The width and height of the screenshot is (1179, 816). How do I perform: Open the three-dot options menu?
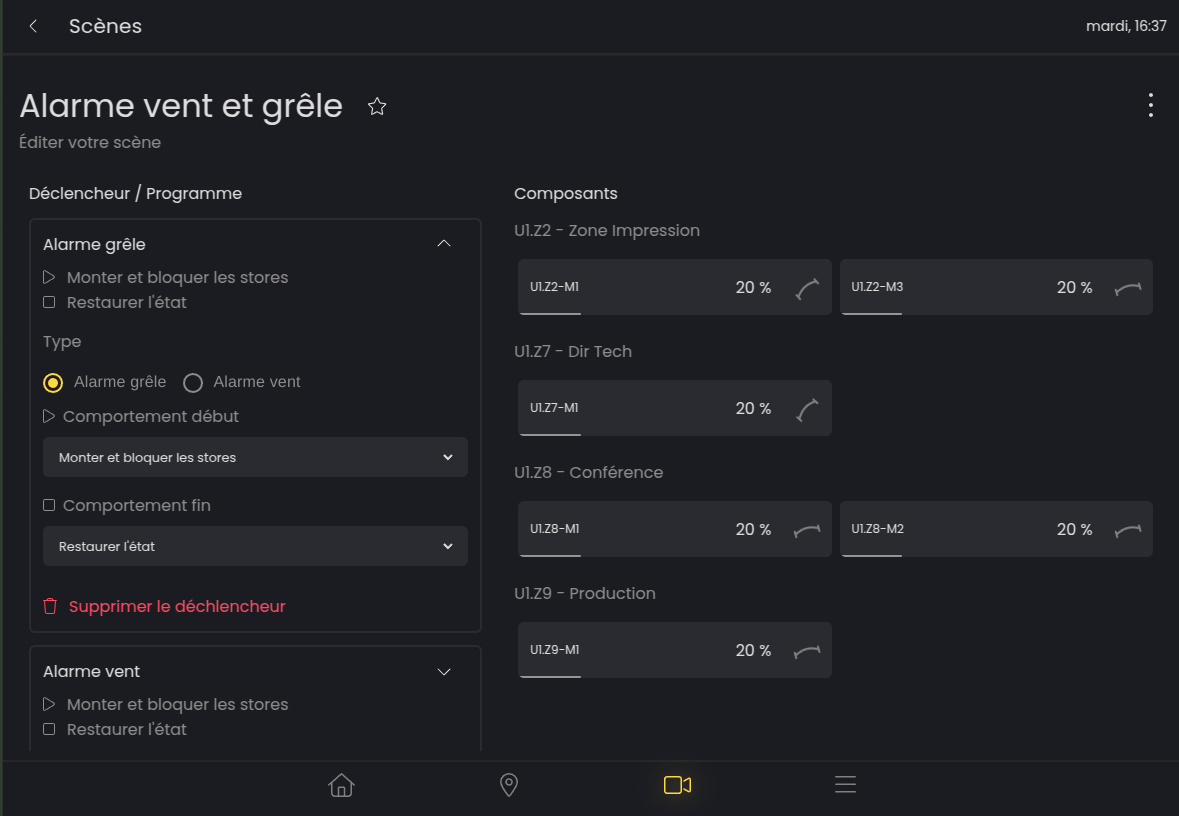click(1151, 105)
